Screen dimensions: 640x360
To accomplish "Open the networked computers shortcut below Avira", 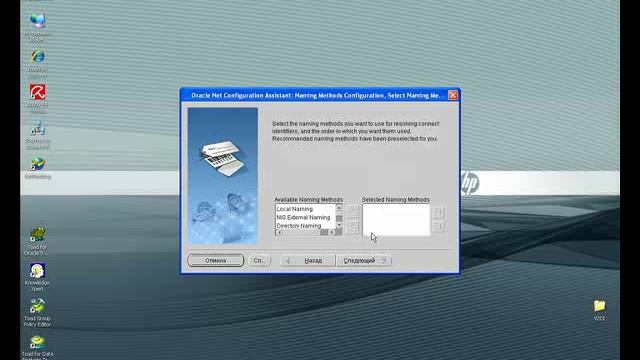I will pos(38,134).
